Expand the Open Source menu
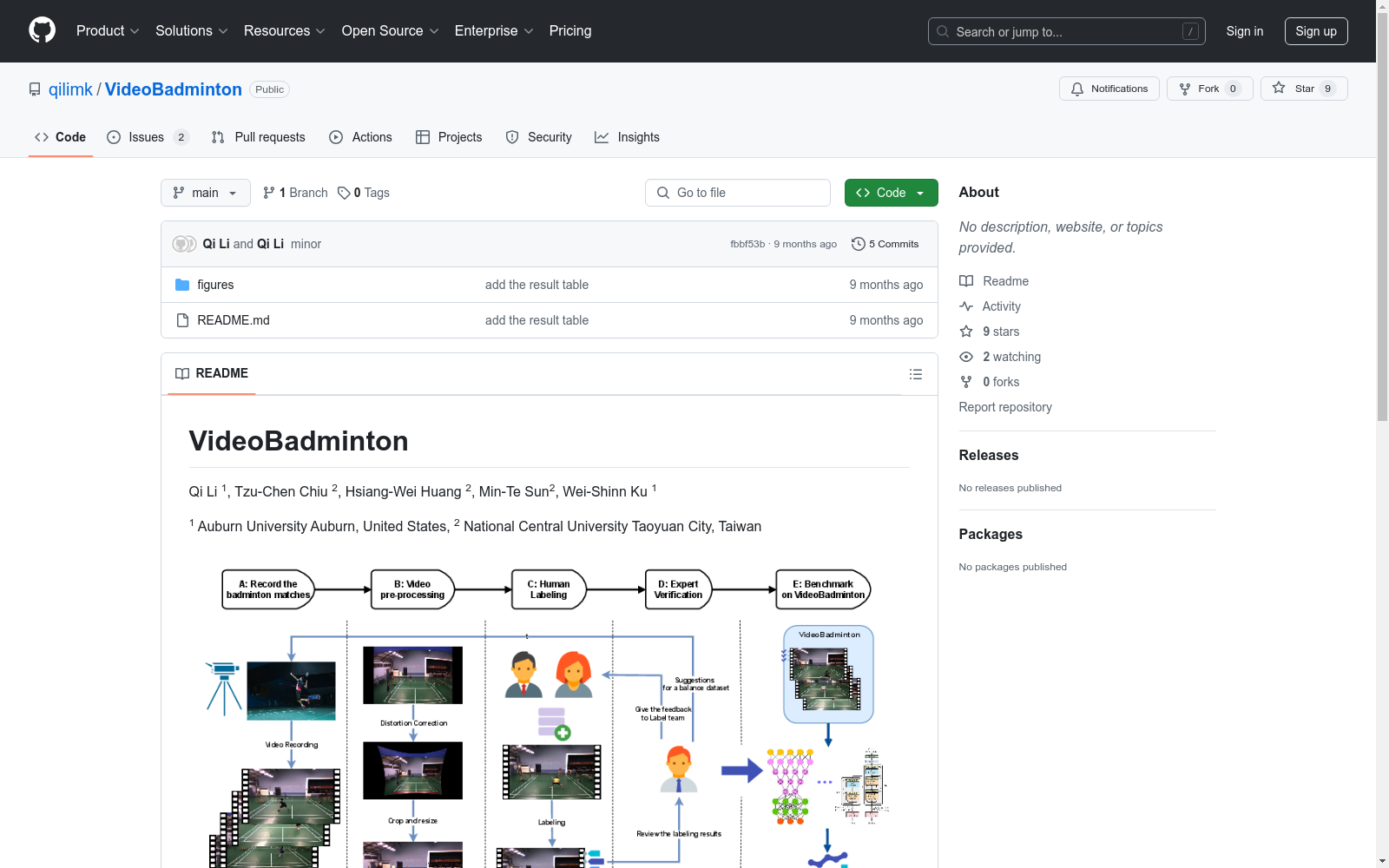Image resolution: width=1389 pixels, height=868 pixels. pos(391,30)
